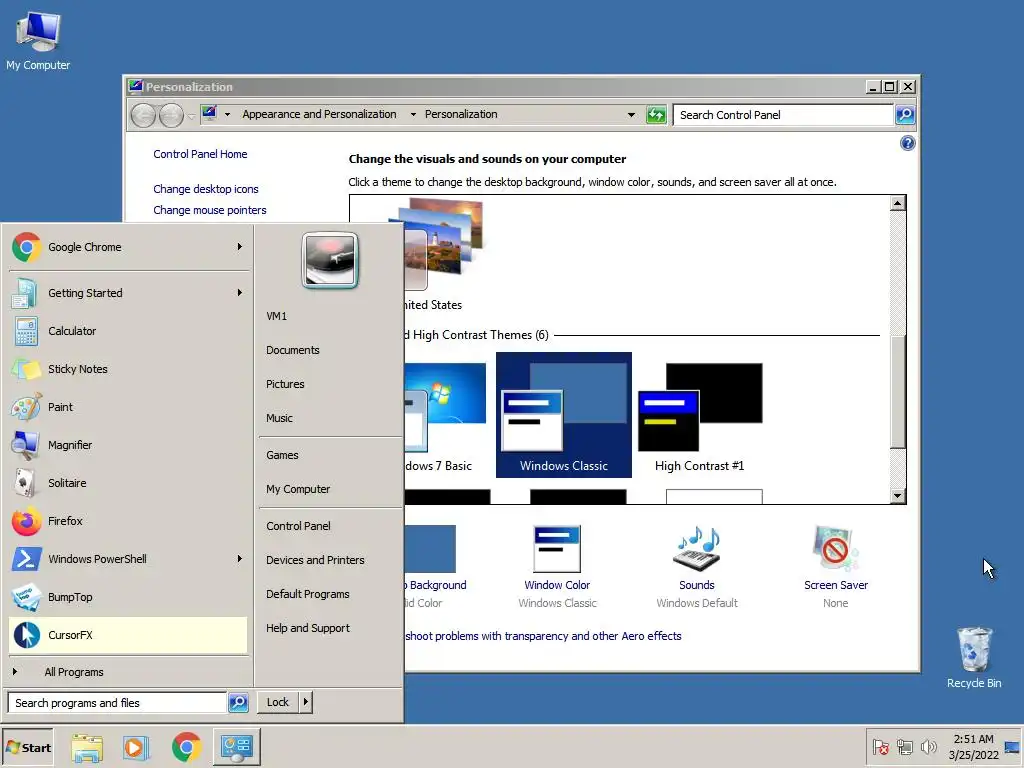
Task: Click in Search Control Panel field
Action: point(783,115)
